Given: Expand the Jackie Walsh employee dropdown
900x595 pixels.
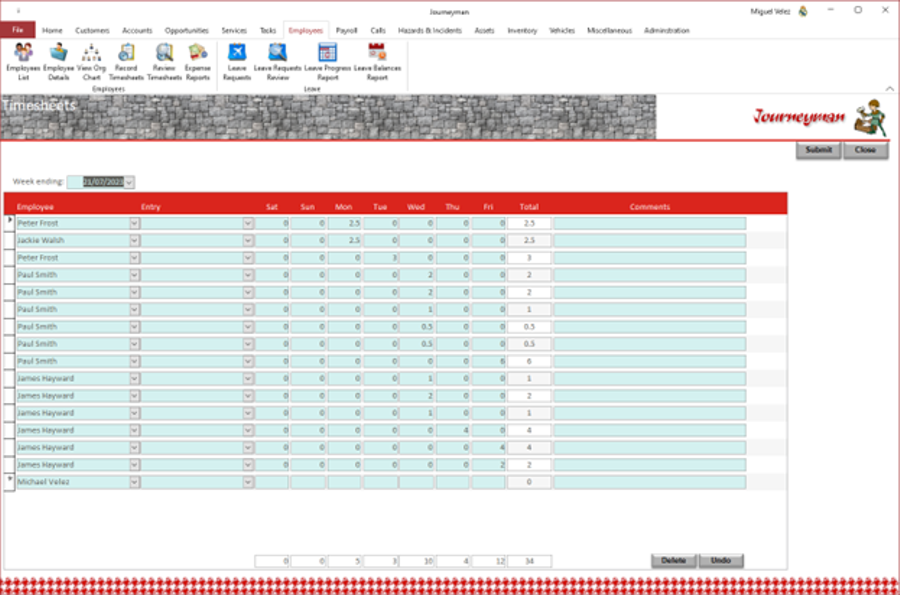Looking at the screenshot, I should (134, 240).
